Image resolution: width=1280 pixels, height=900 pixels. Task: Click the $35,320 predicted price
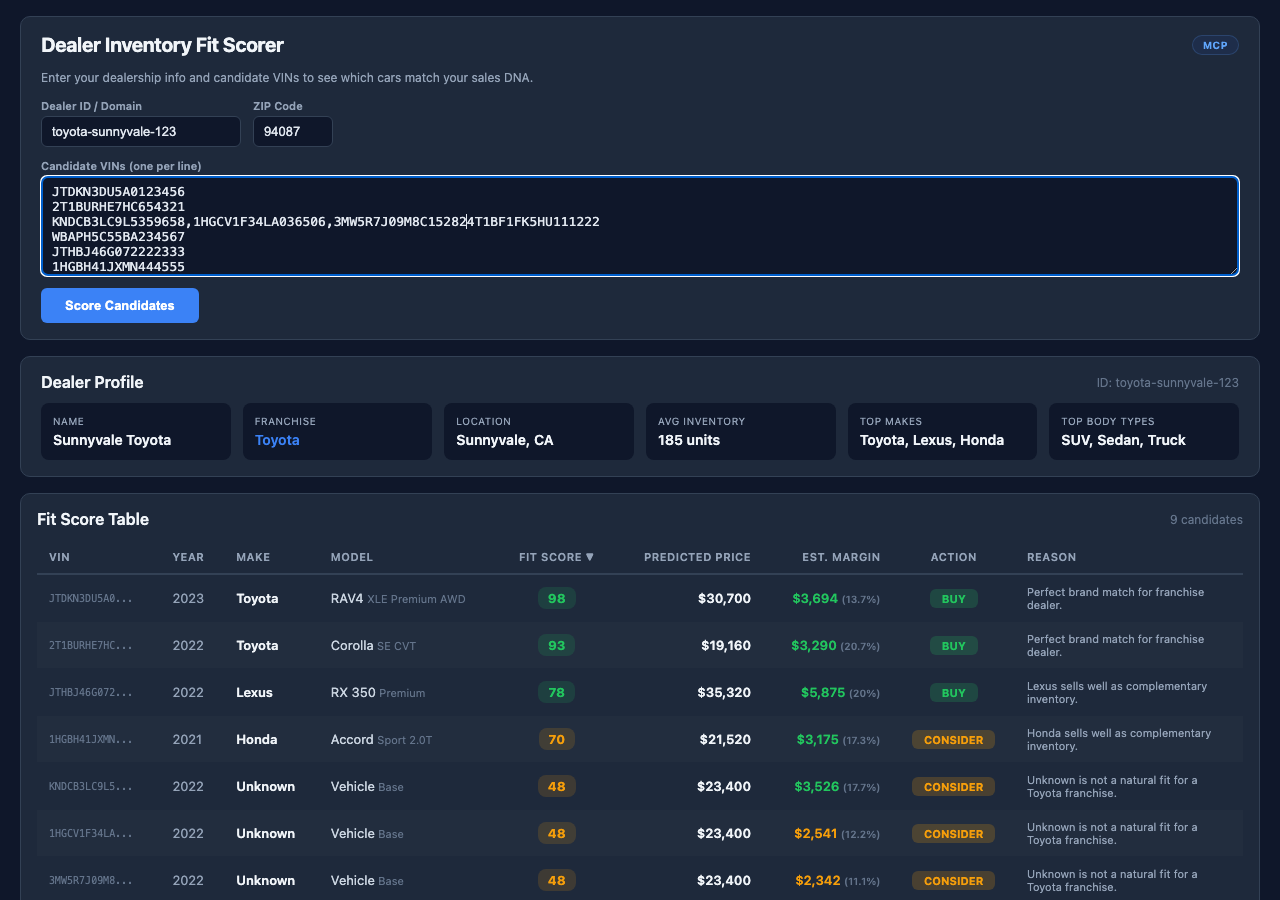coord(724,693)
